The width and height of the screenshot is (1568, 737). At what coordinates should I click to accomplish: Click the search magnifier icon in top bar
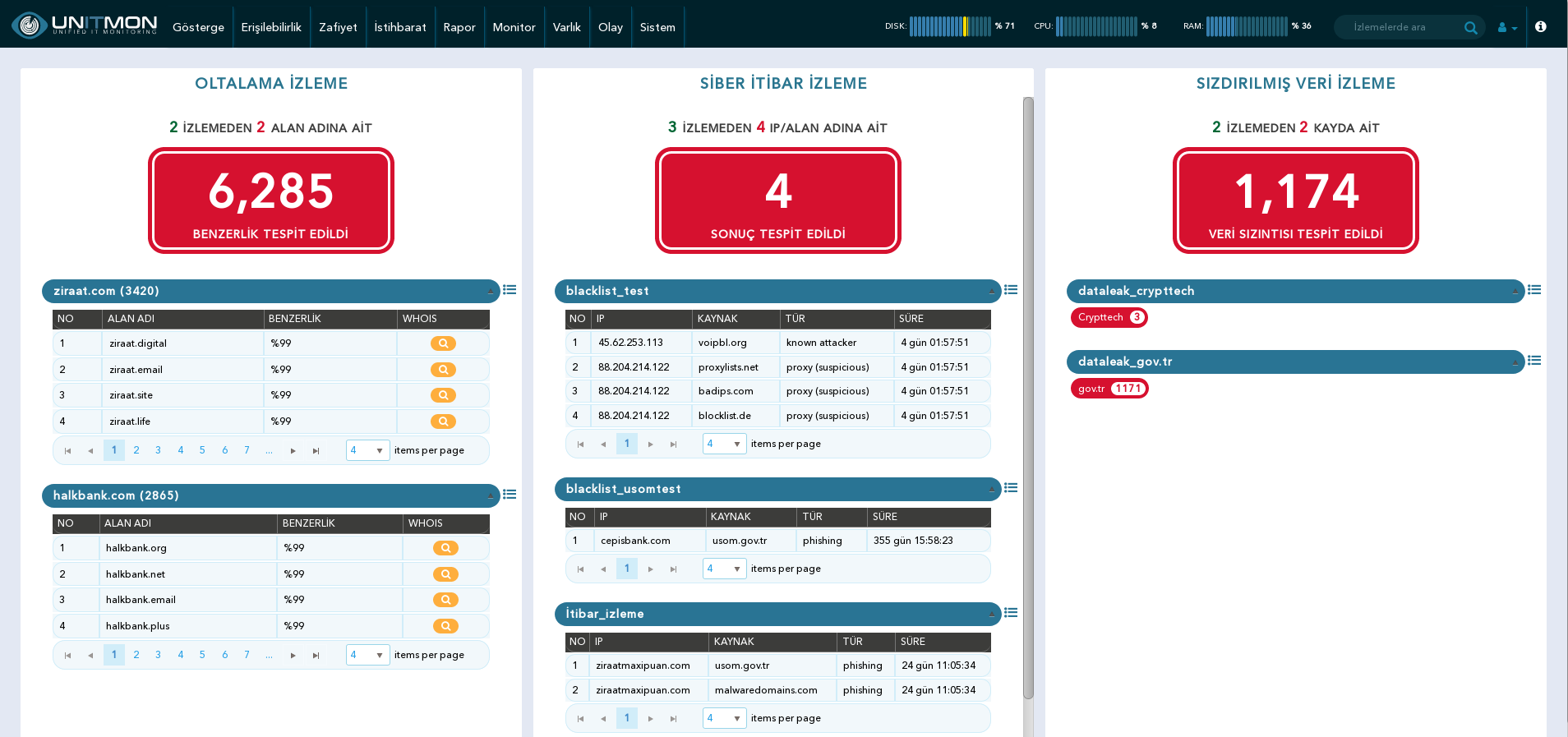[1470, 27]
